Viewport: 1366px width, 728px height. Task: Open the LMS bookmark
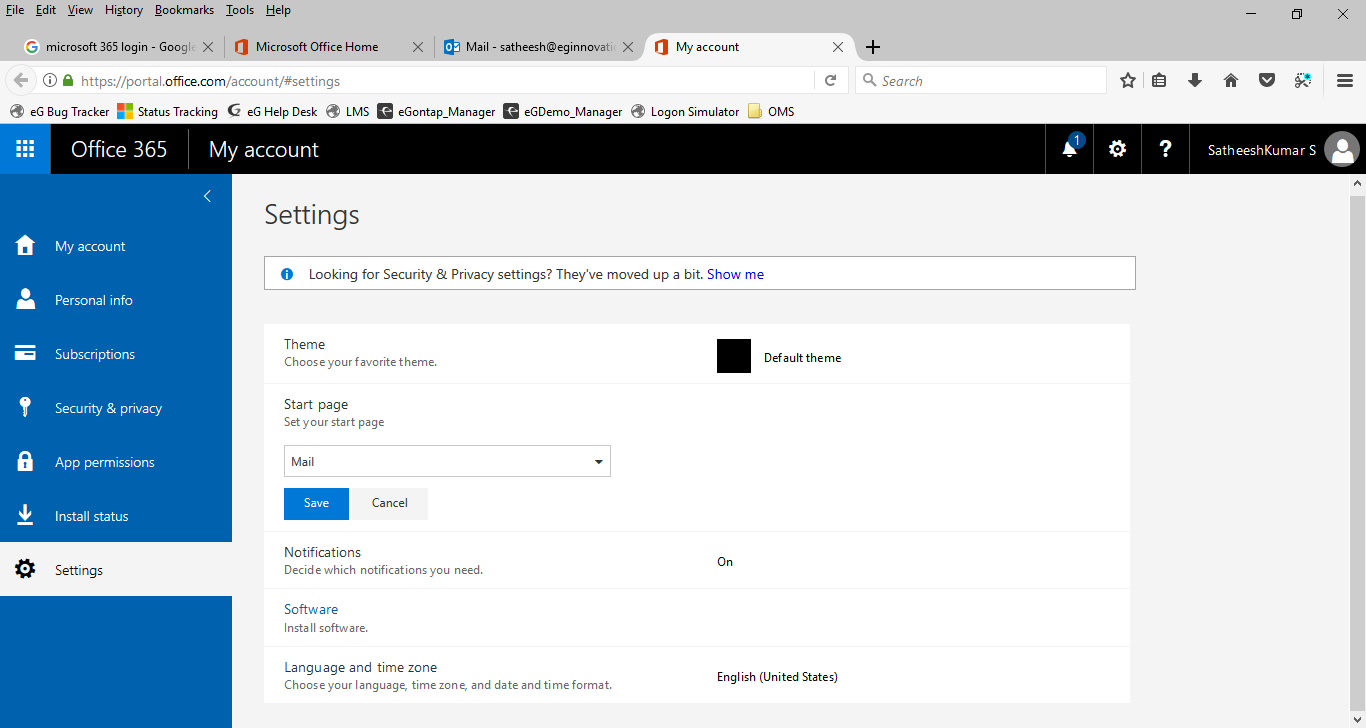(x=348, y=112)
